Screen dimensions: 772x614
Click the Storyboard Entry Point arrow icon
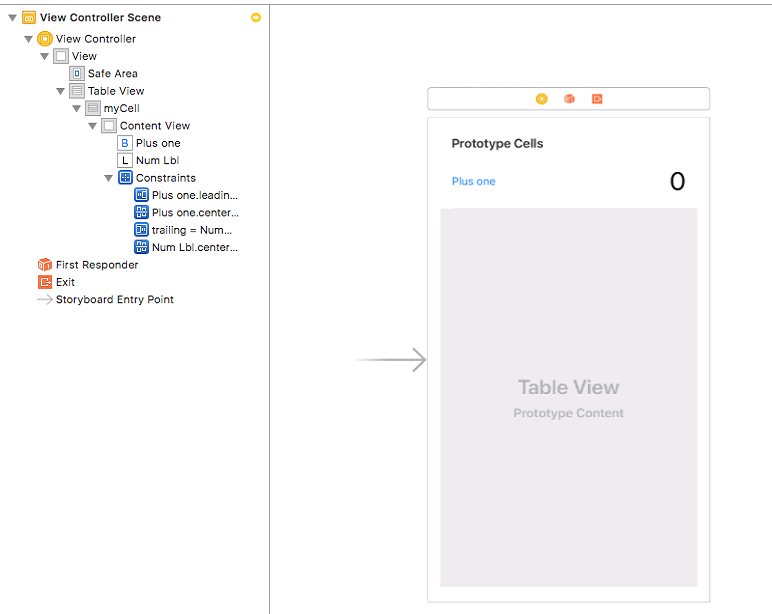pyautogui.click(x=45, y=299)
